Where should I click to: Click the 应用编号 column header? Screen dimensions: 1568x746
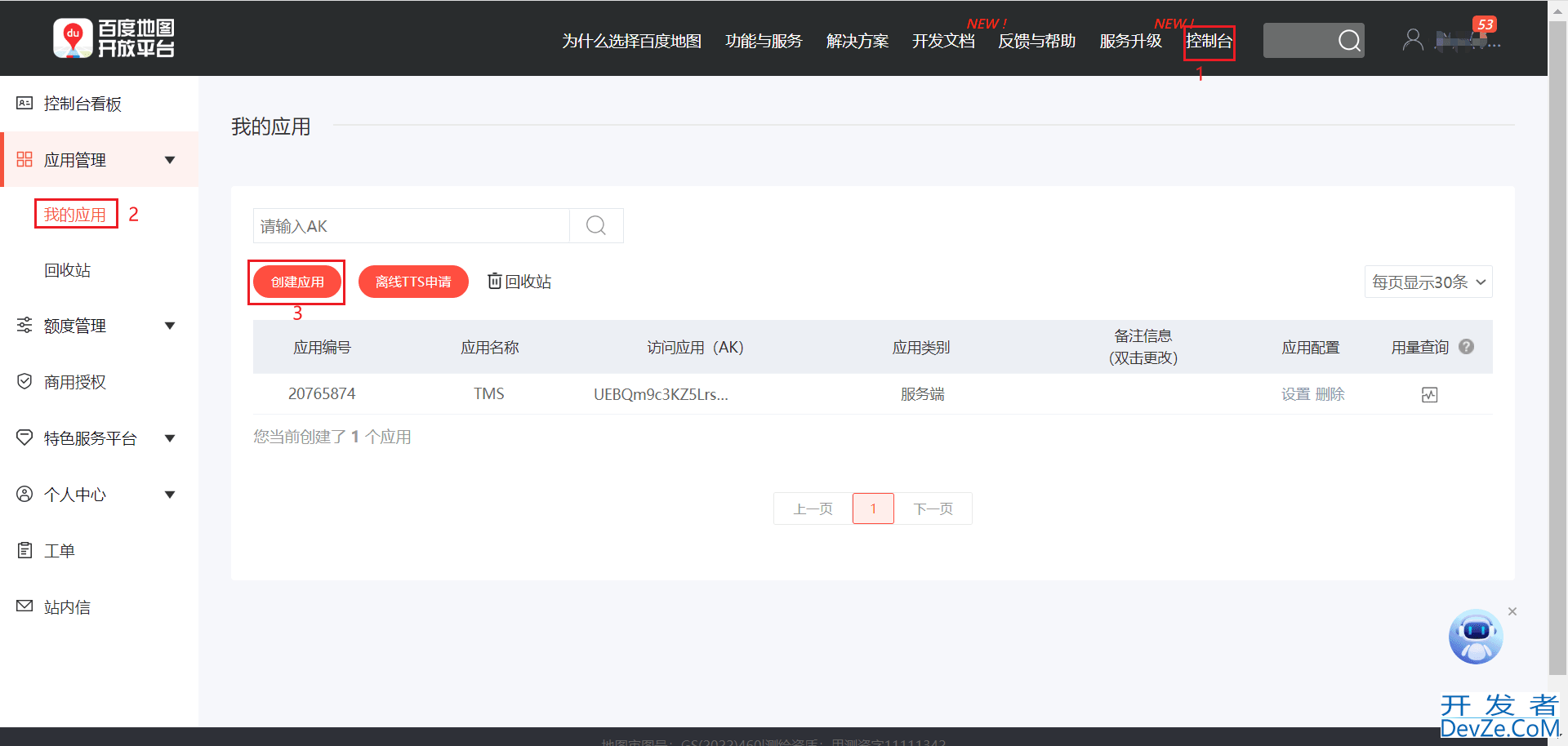322,347
